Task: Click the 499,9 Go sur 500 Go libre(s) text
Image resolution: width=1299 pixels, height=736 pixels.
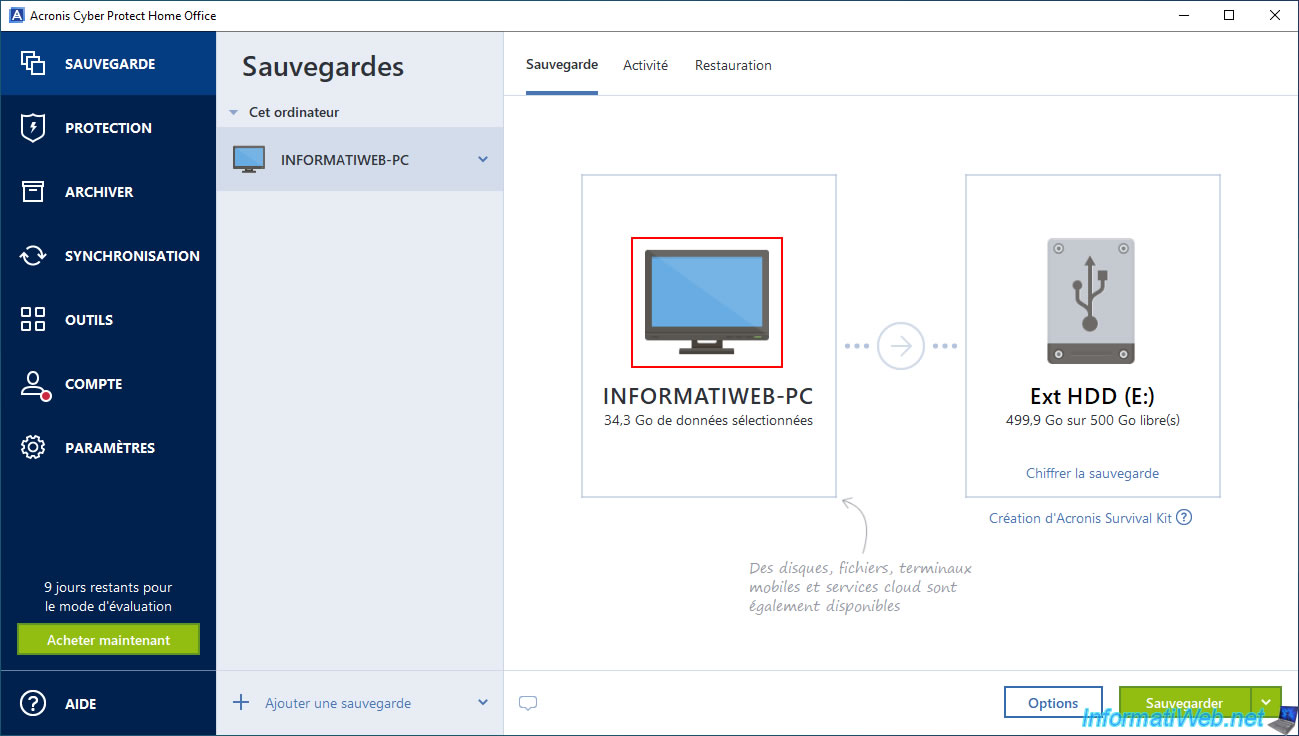Action: 1092,420
